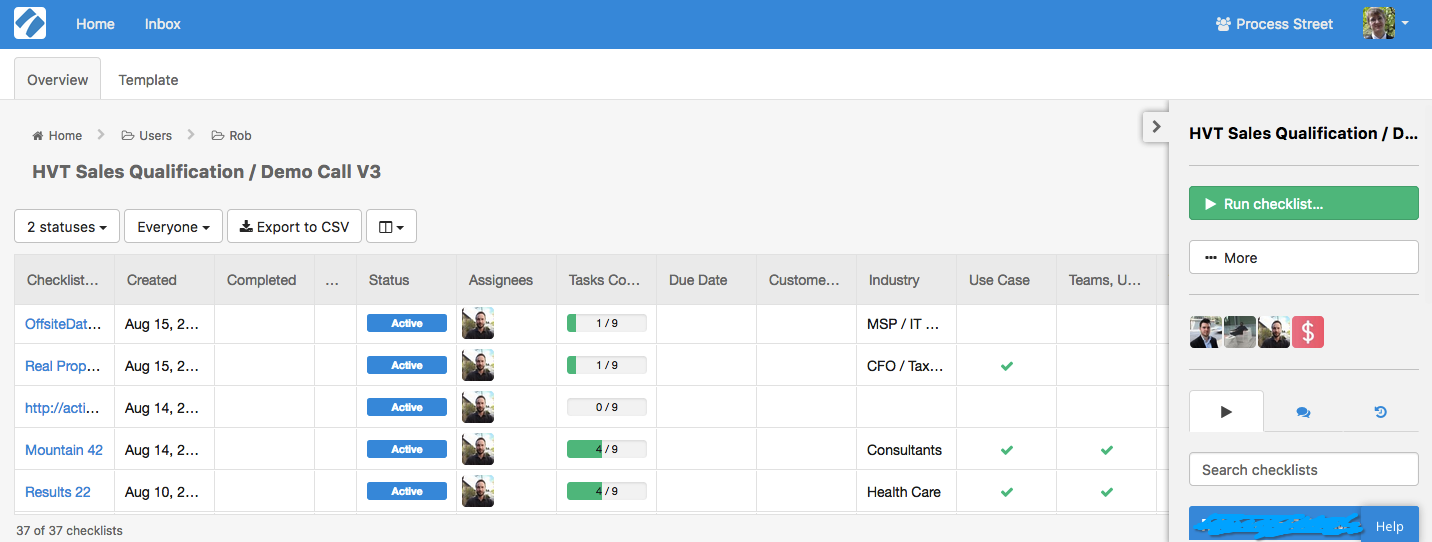Image resolution: width=1432 pixels, height=542 pixels.
Task: Open the activity history sidebar tab
Action: (x=1380, y=411)
